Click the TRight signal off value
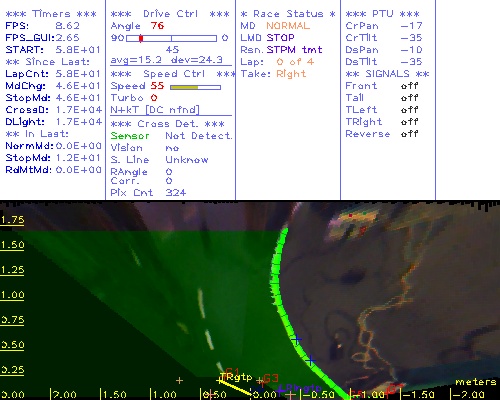The height and width of the screenshot is (400, 500). [x=409, y=122]
